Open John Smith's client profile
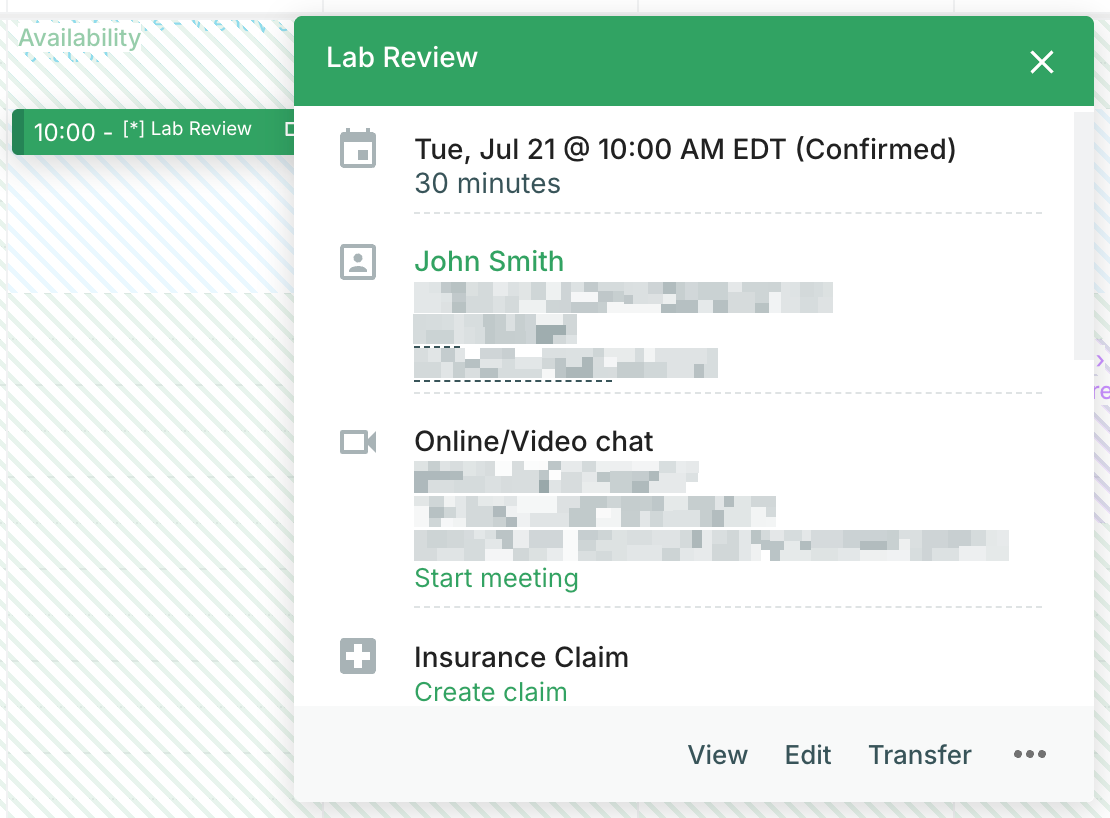 [489, 262]
